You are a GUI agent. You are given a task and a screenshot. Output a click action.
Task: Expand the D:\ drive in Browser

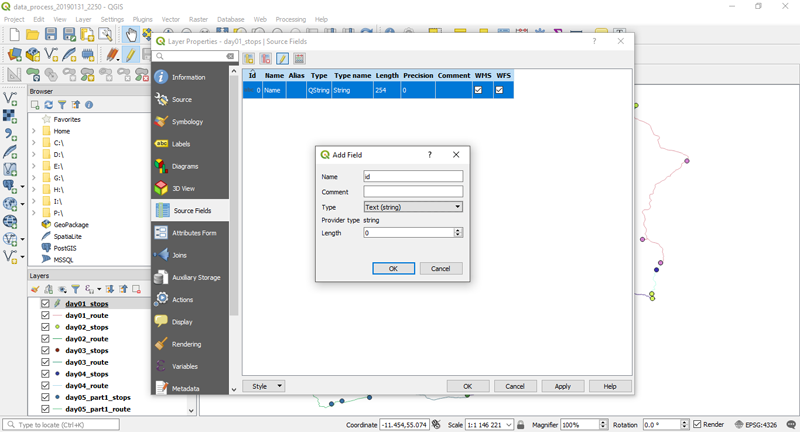[34, 155]
